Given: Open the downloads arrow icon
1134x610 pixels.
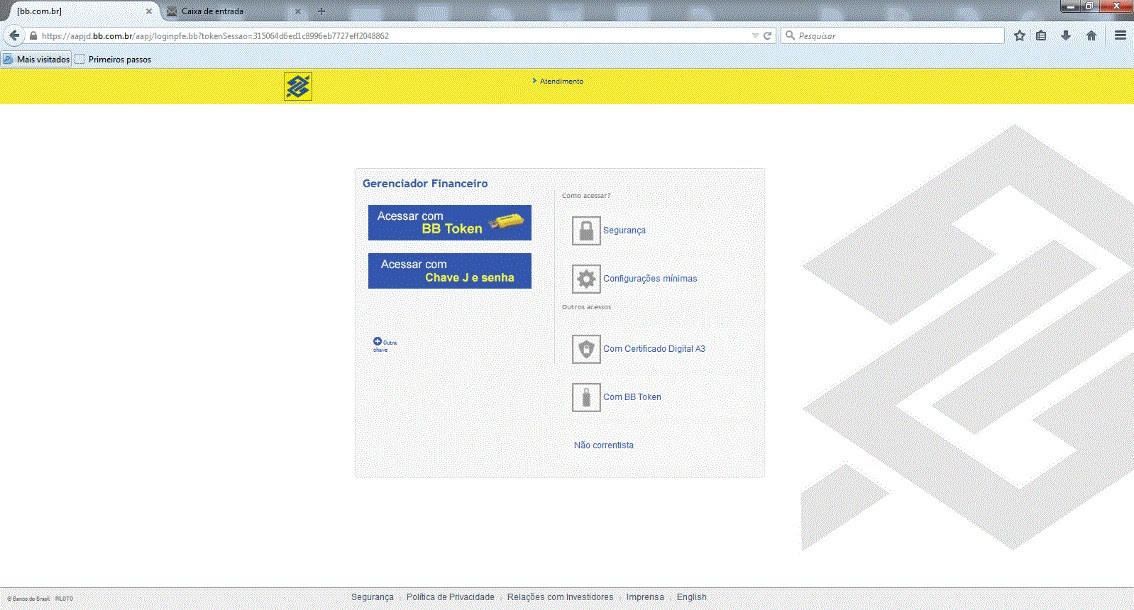Looking at the screenshot, I should click(x=1065, y=35).
